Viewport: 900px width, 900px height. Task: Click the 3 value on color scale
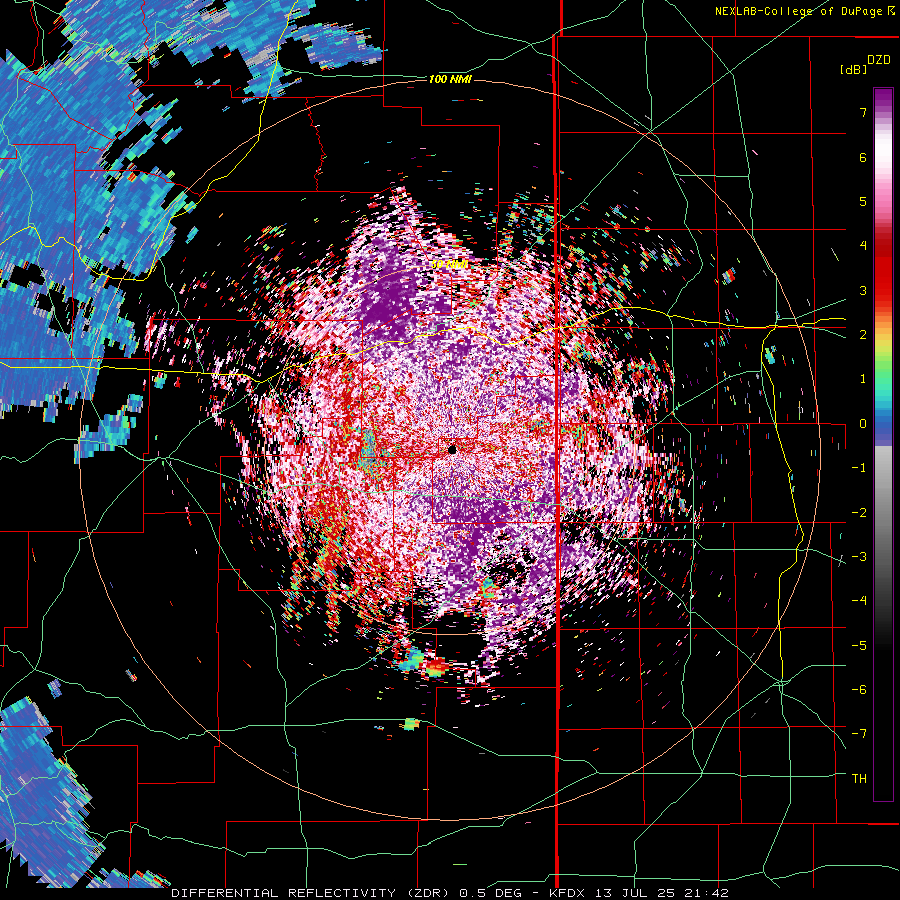[863, 290]
